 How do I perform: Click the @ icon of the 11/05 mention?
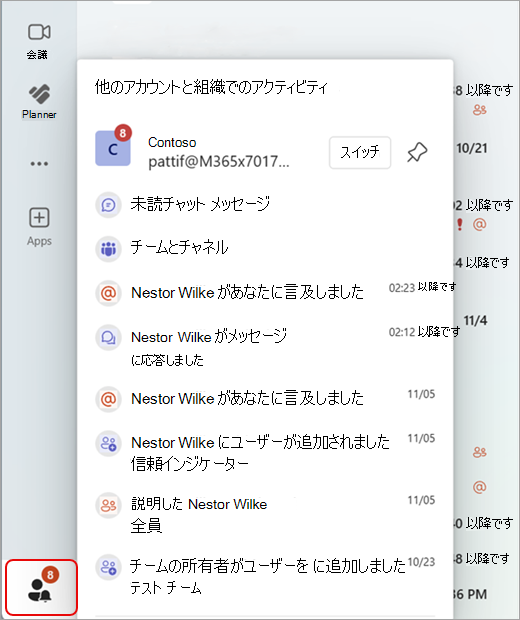point(108,399)
